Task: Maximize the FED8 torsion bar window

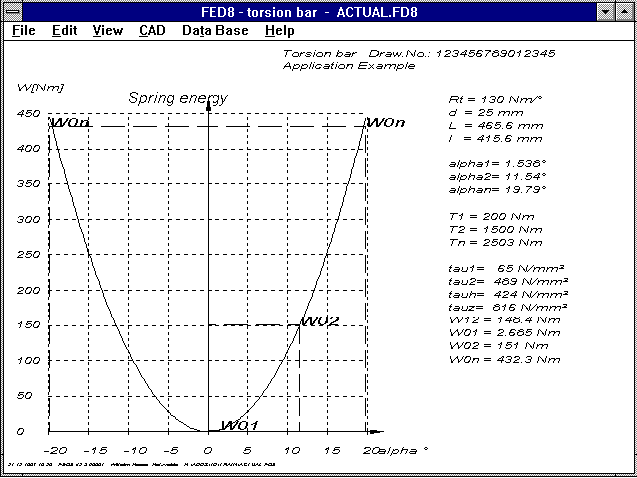Action: coord(625,11)
